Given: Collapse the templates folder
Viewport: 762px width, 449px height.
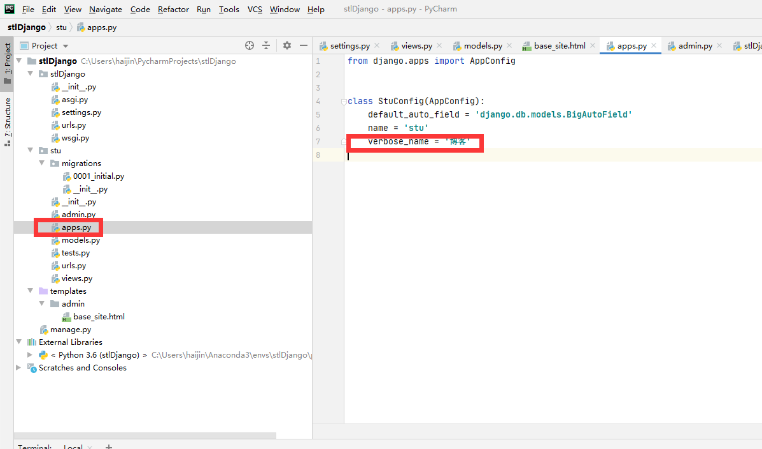Looking at the screenshot, I should (31, 291).
